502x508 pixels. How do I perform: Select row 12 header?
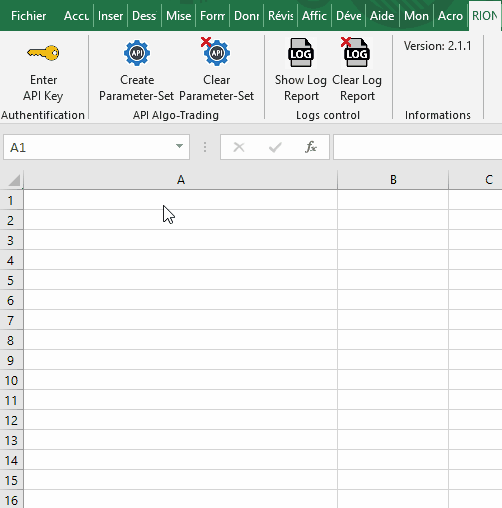click(x=11, y=420)
